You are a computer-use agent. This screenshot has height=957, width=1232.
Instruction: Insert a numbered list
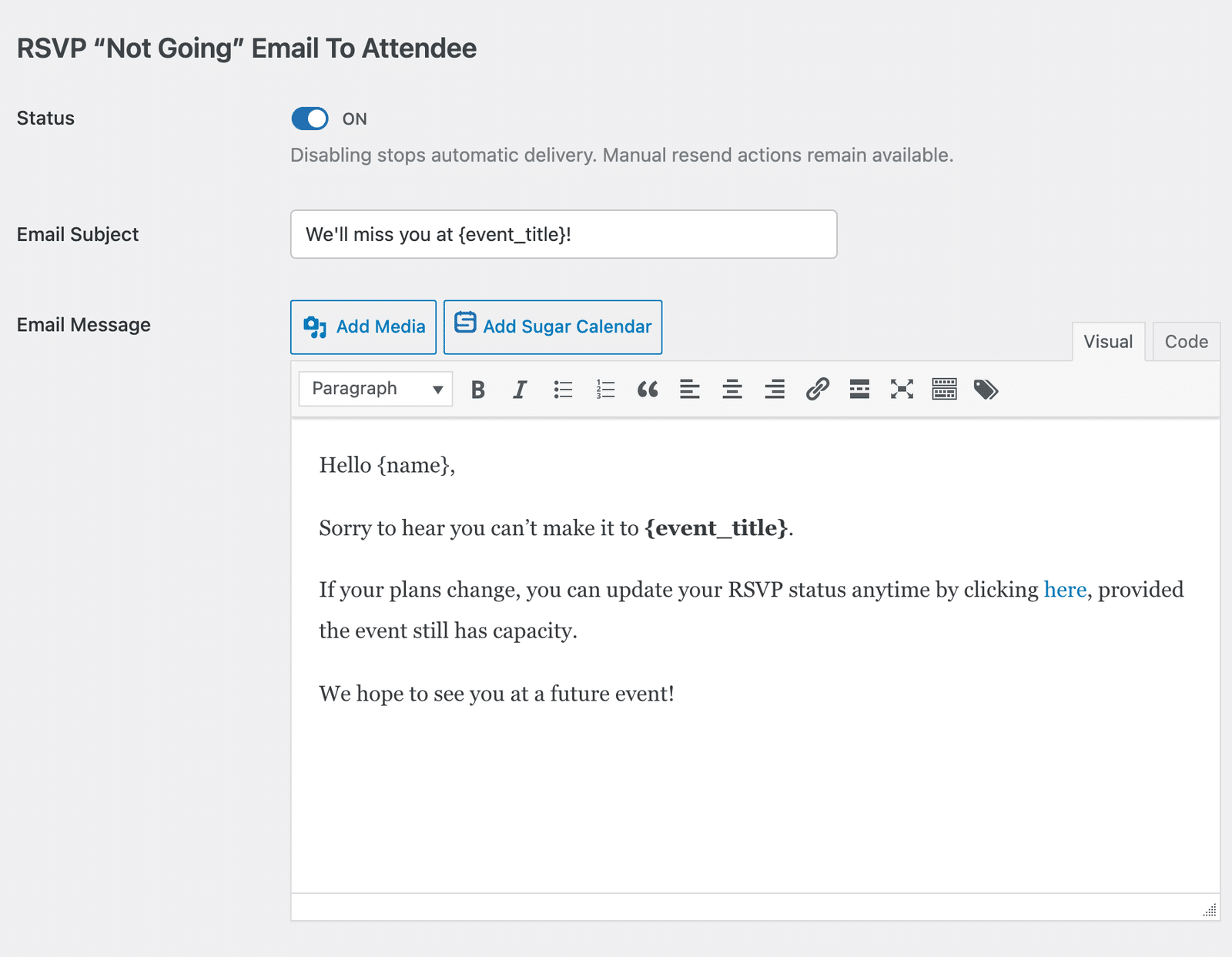click(x=605, y=390)
